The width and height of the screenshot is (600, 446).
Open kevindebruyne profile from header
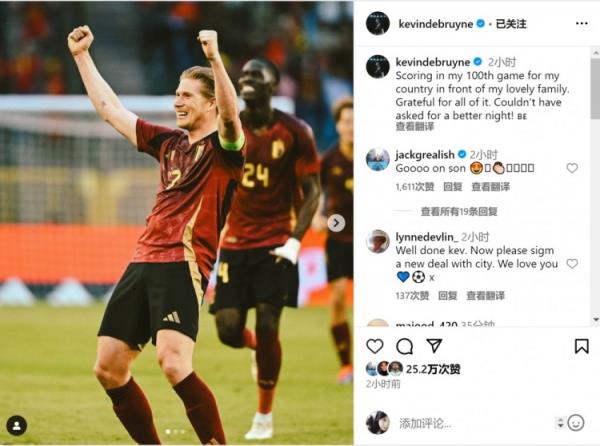click(x=436, y=24)
